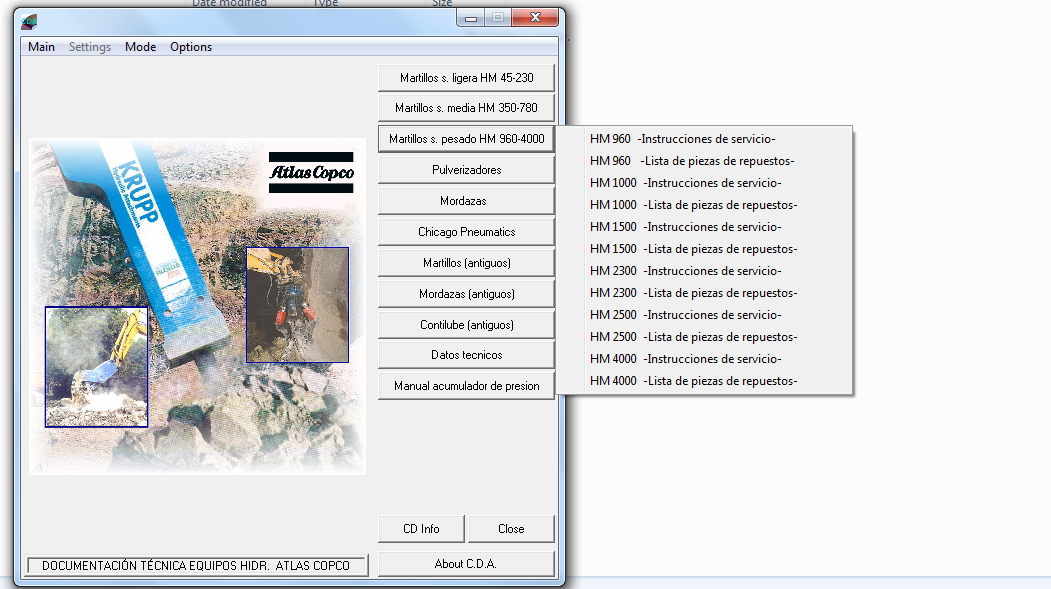This screenshot has height=589, width=1051.
Task: Open the Main menu
Action: pyautogui.click(x=42, y=47)
